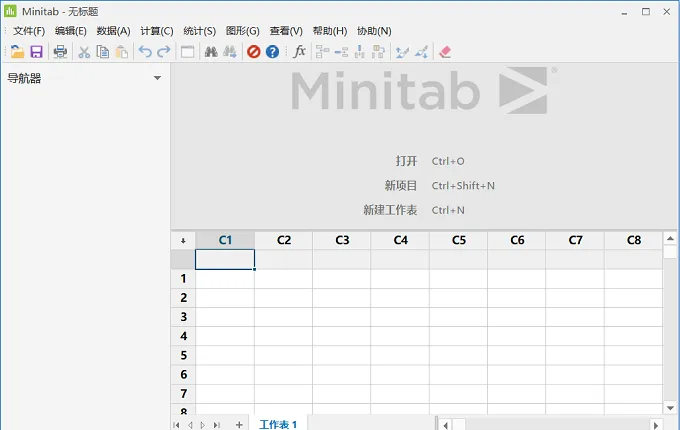Click the second graph brush icon before eraser

421,52
